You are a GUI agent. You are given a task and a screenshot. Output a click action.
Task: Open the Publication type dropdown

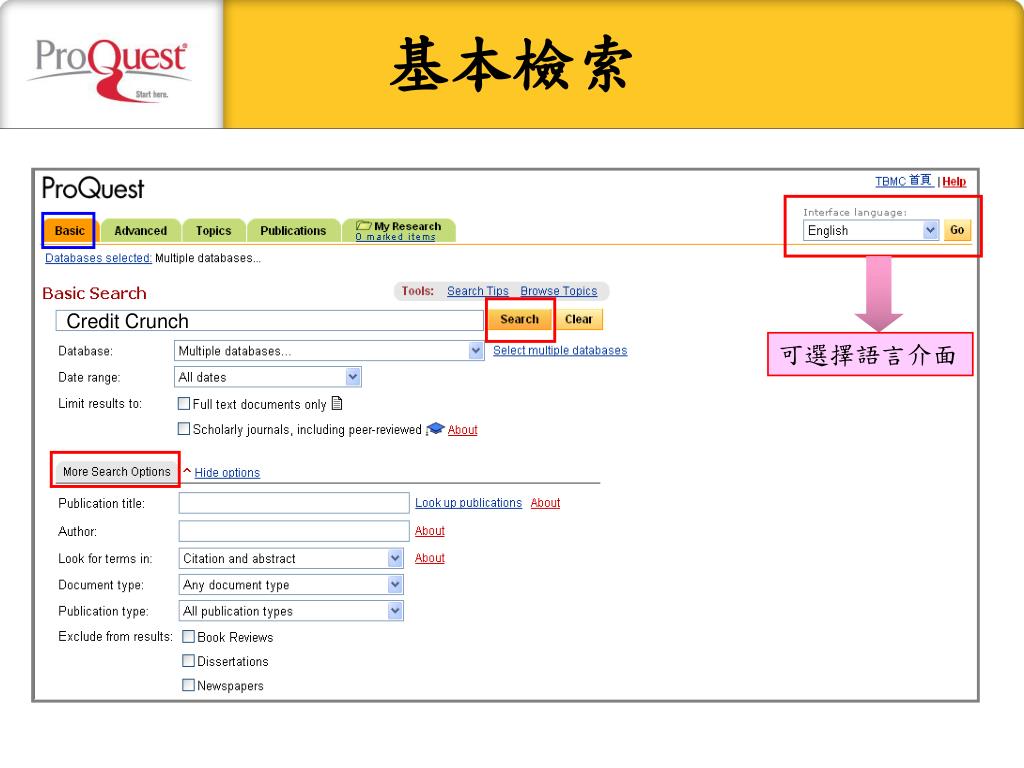tap(291, 611)
